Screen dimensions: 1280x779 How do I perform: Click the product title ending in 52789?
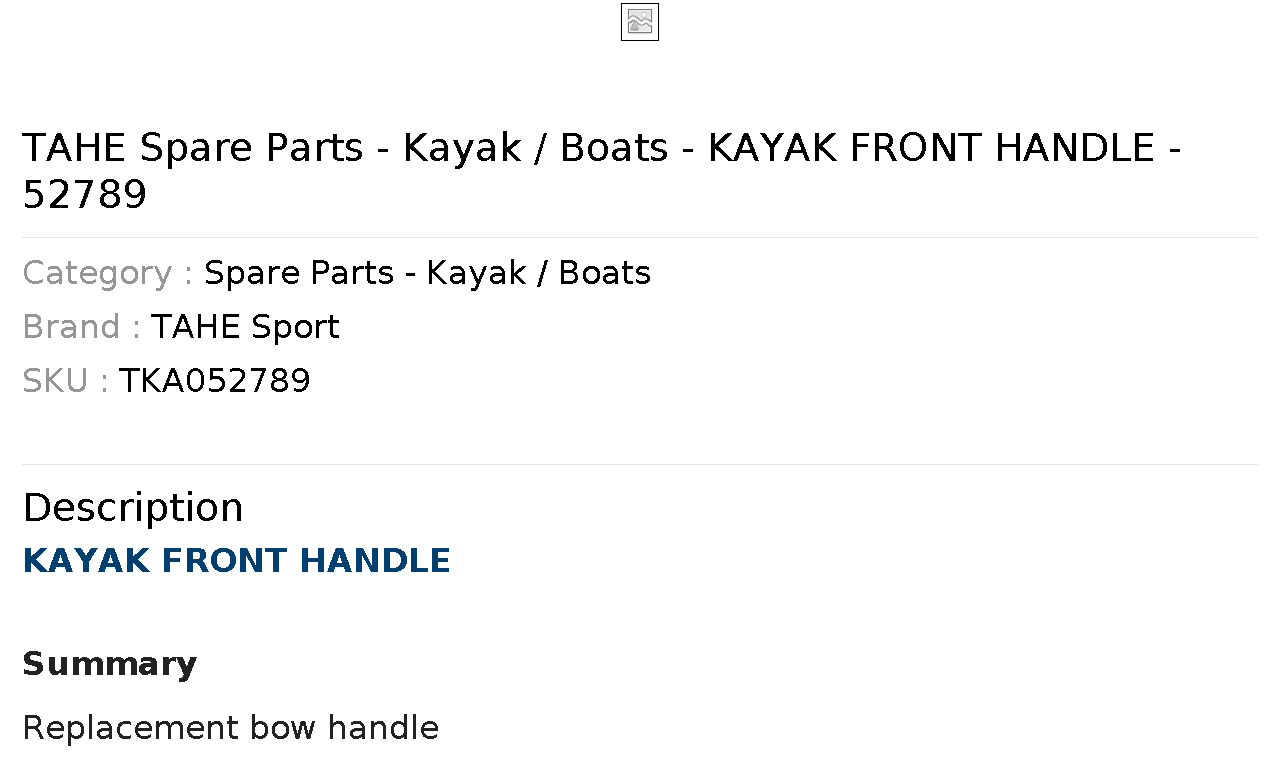click(602, 171)
